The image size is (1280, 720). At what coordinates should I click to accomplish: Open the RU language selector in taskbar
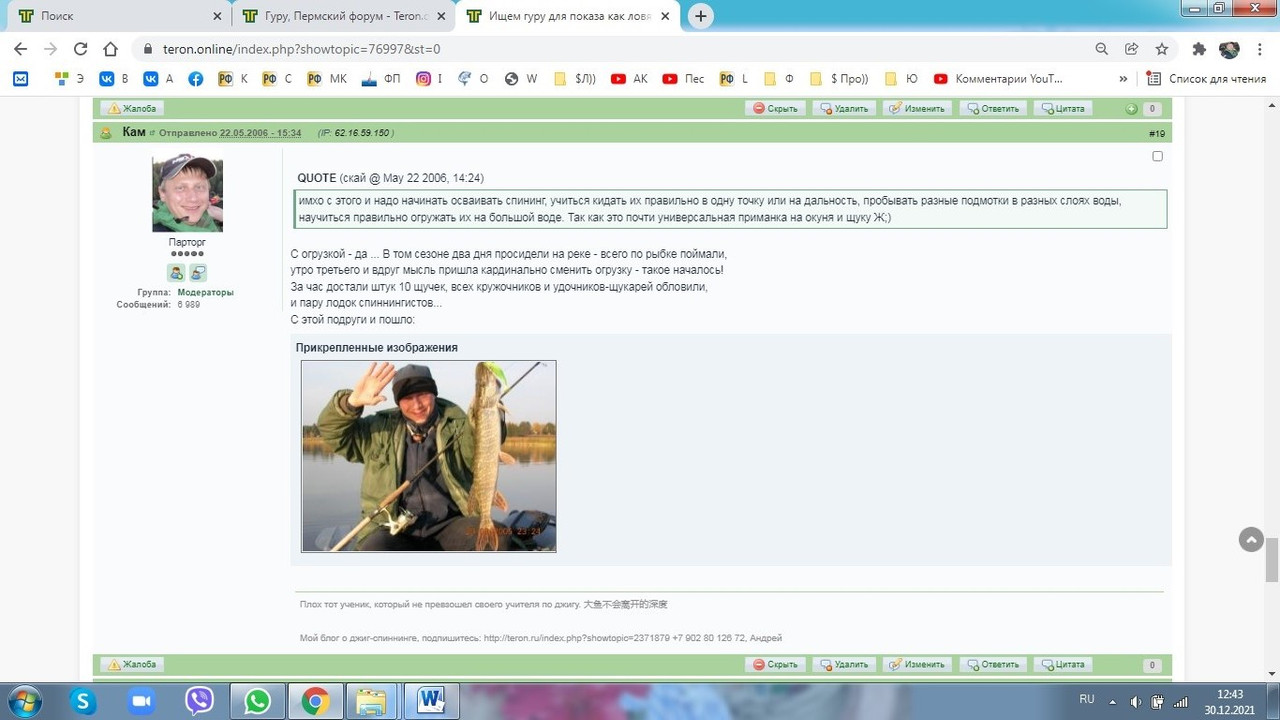tap(1086, 700)
